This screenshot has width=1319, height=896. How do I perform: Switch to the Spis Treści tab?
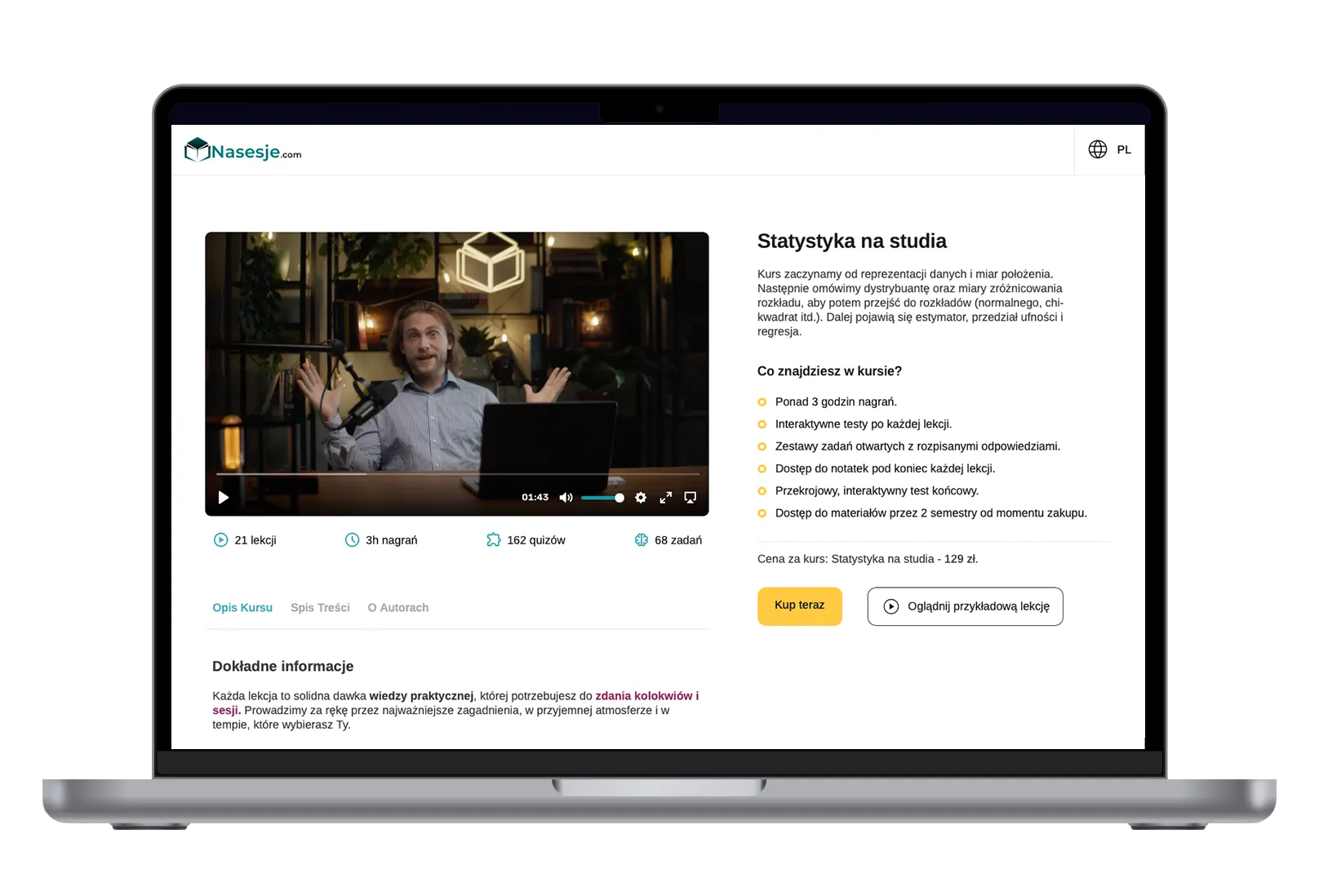(x=320, y=607)
